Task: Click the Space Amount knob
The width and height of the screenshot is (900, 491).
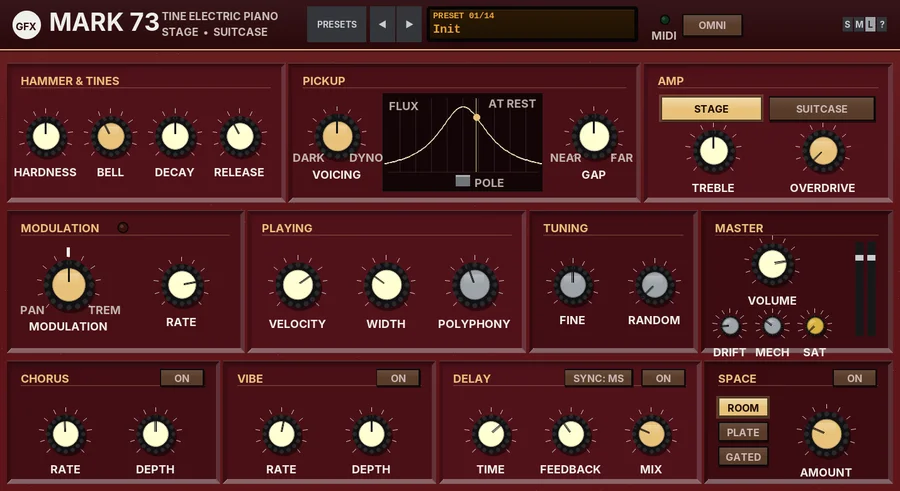Action: point(827,435)
